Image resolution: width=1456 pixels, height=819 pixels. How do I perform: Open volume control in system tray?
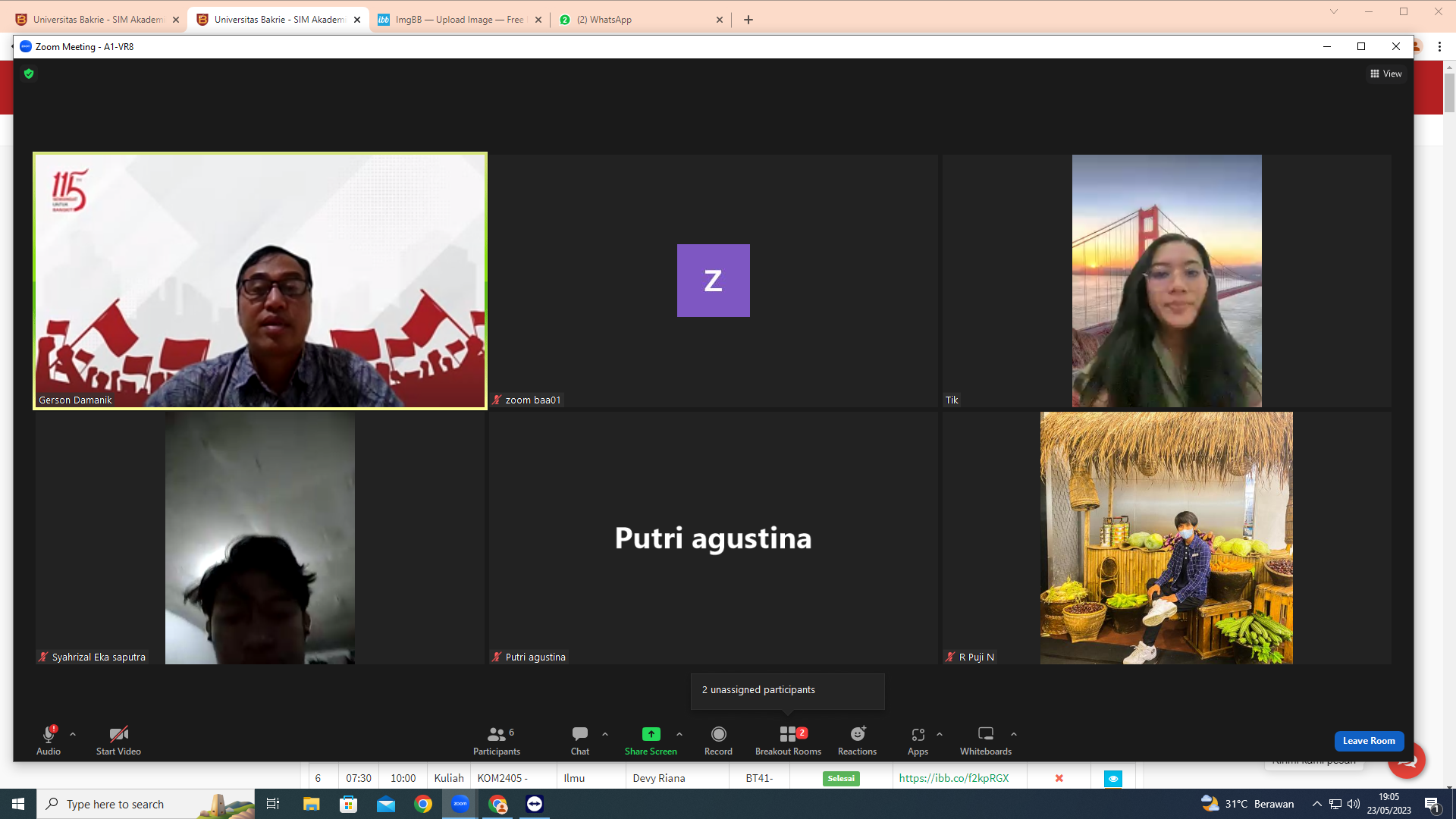pyautogui.click(x=1354, y=804)
